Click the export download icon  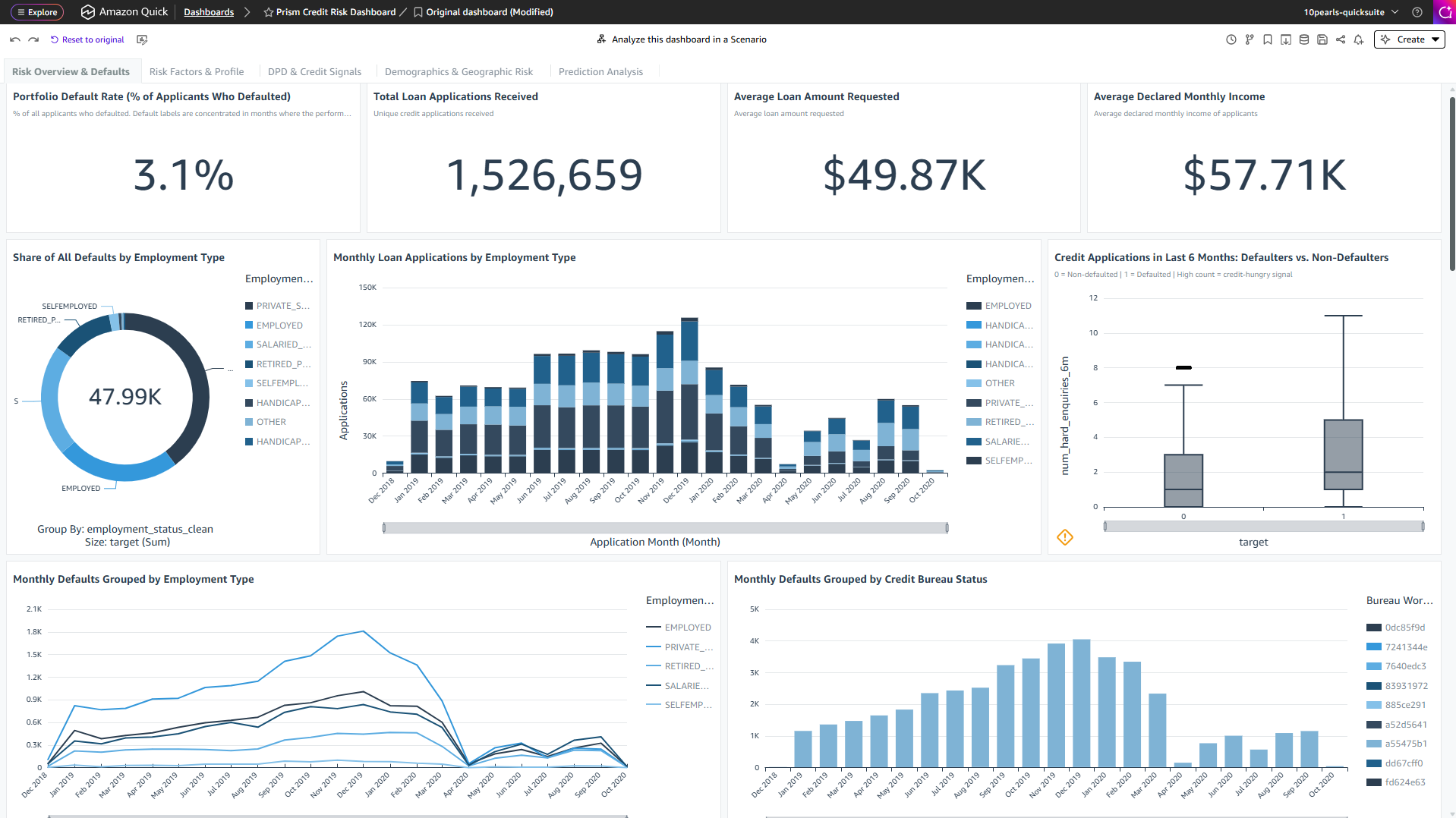1286,39
